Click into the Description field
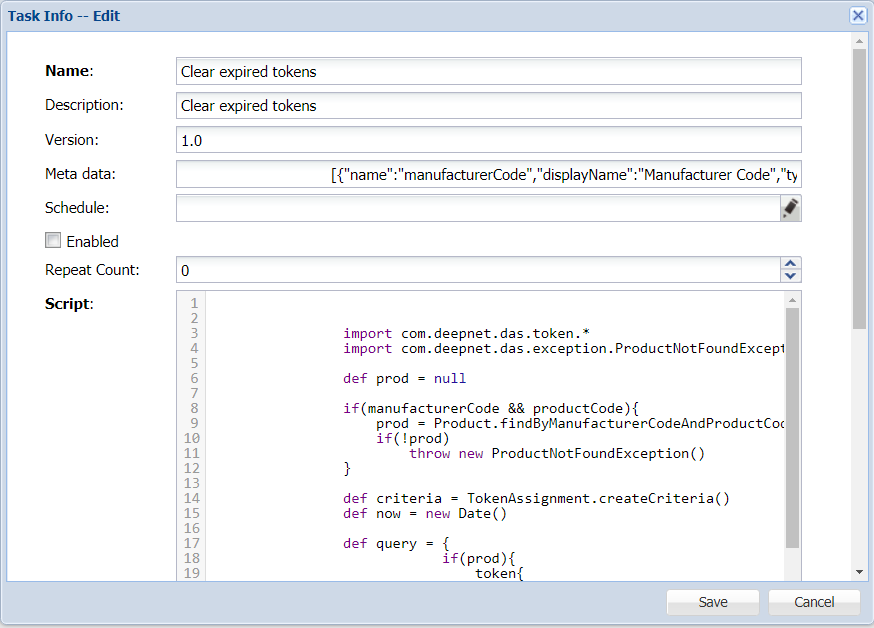This screenshot has height=628, width=874. (488, 106)
